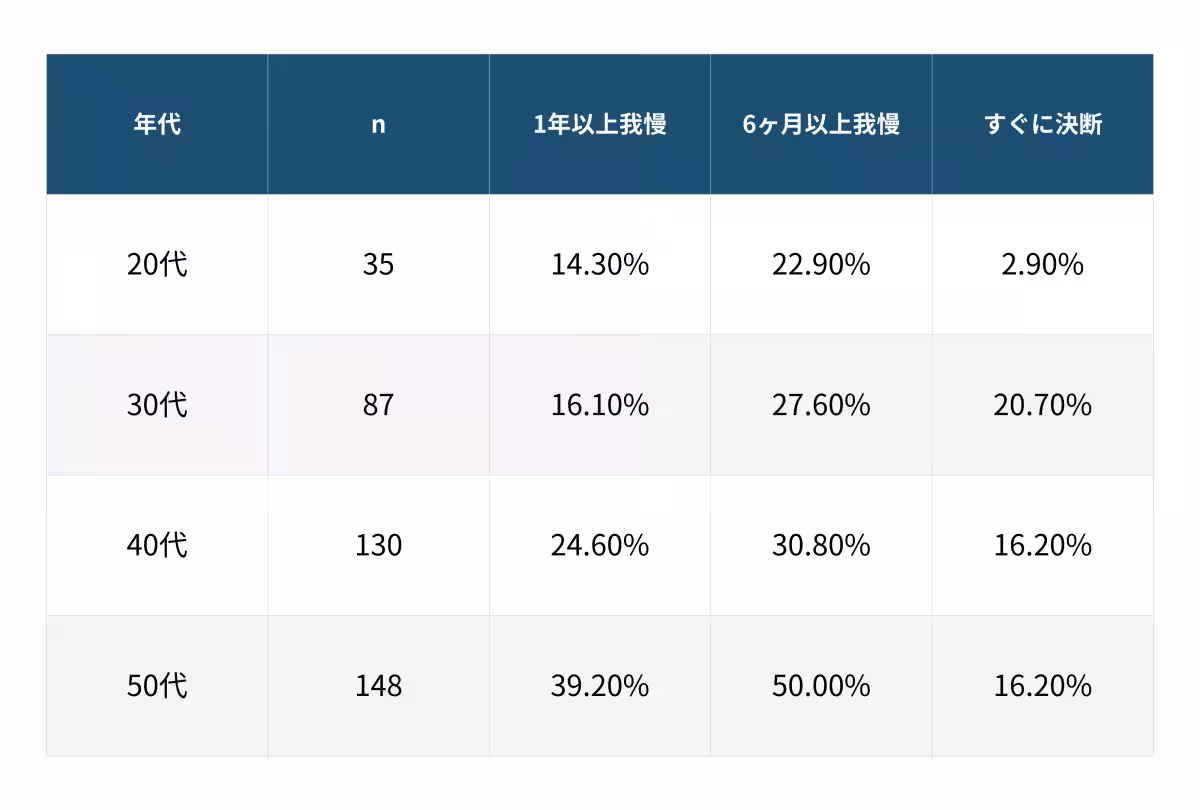Screen dimensions: 1200x810
Task: Select the 24.60% value cell
Action: tap(600, 546)
